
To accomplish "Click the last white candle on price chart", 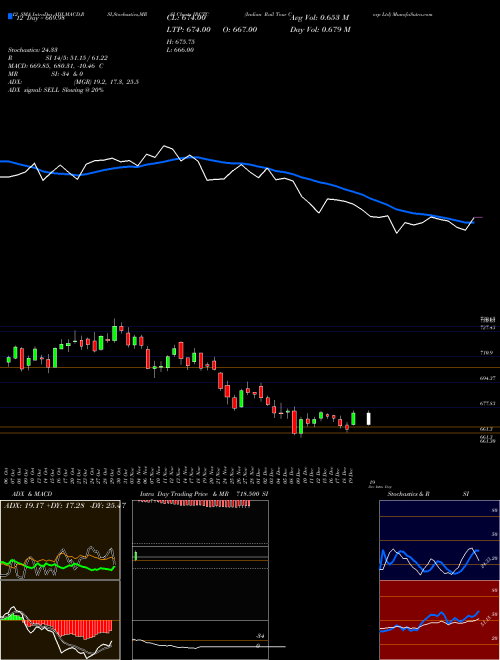I will (x=369, y=418).
